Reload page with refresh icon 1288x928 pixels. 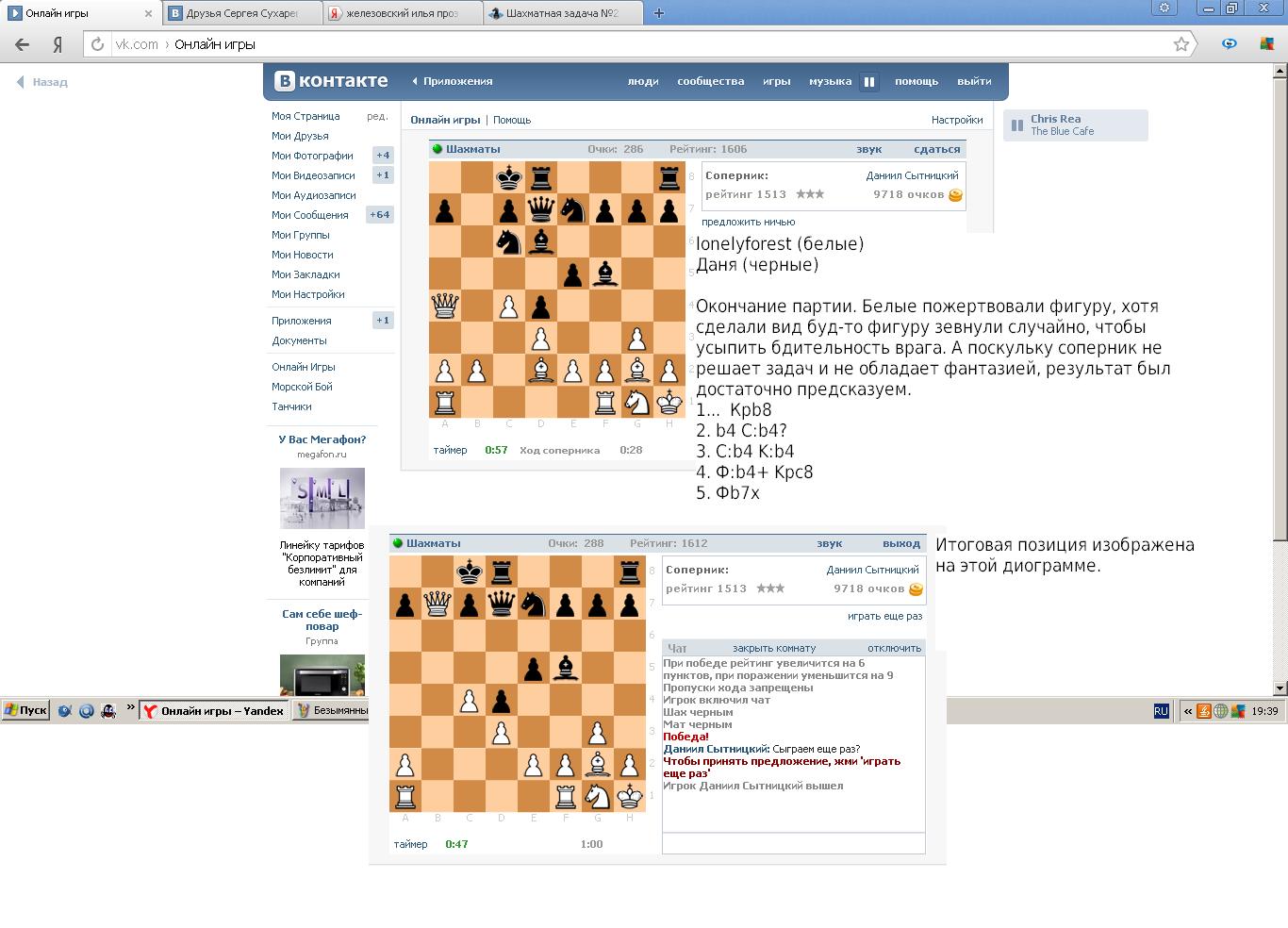pyautogui.click(x=97, y=44)
